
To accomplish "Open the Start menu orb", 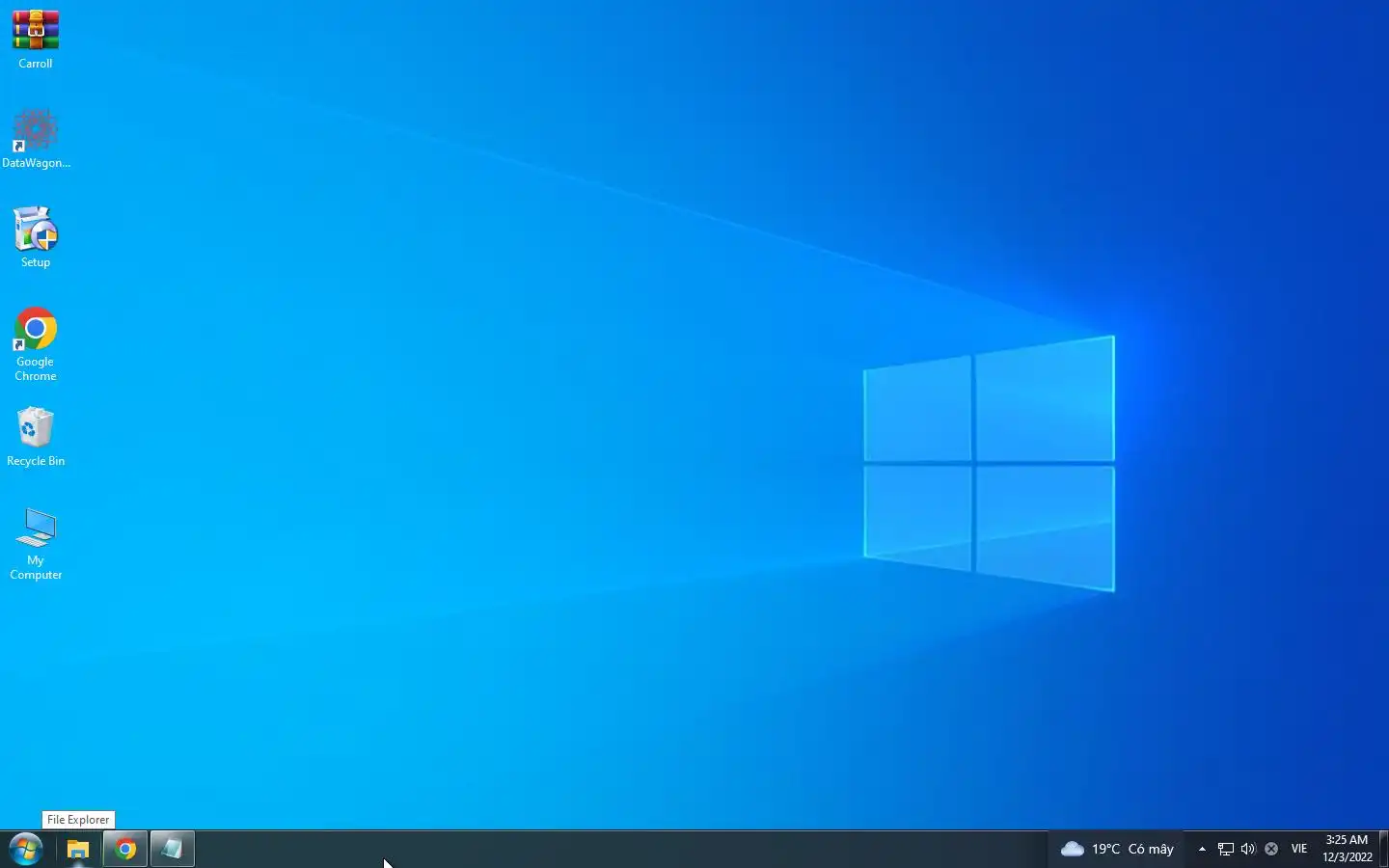I will (x=26, y=850).
